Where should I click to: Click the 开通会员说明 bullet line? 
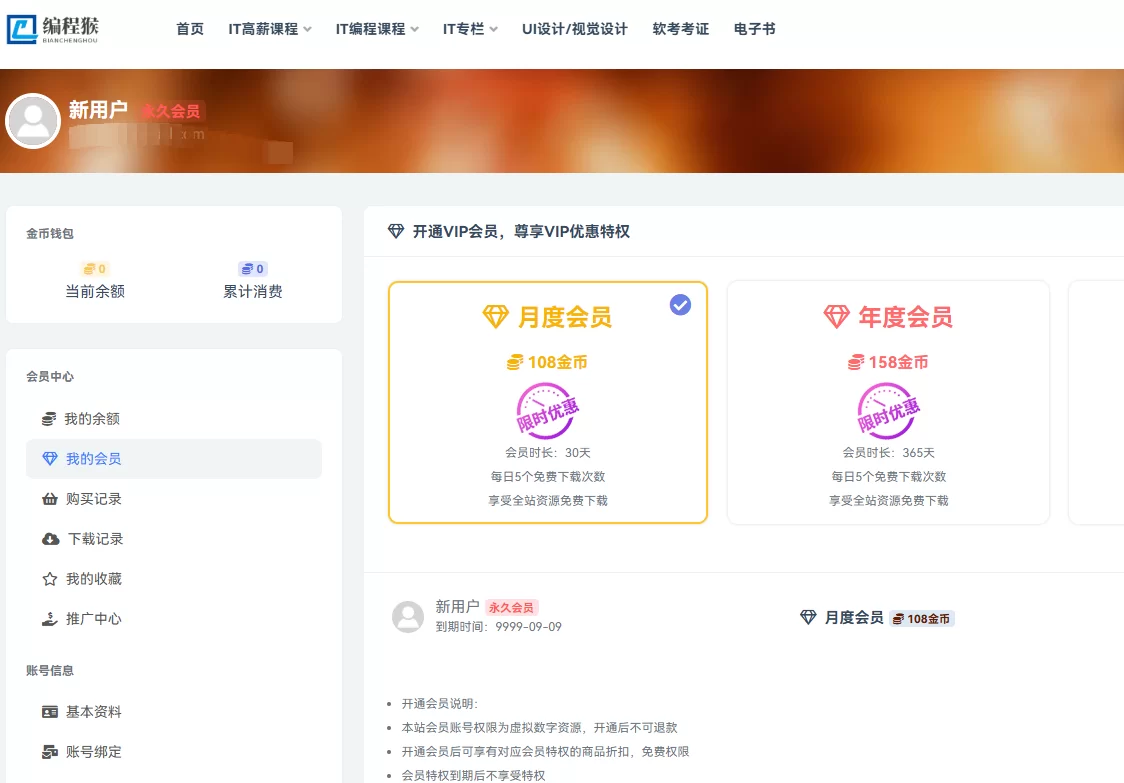point(439,703)
